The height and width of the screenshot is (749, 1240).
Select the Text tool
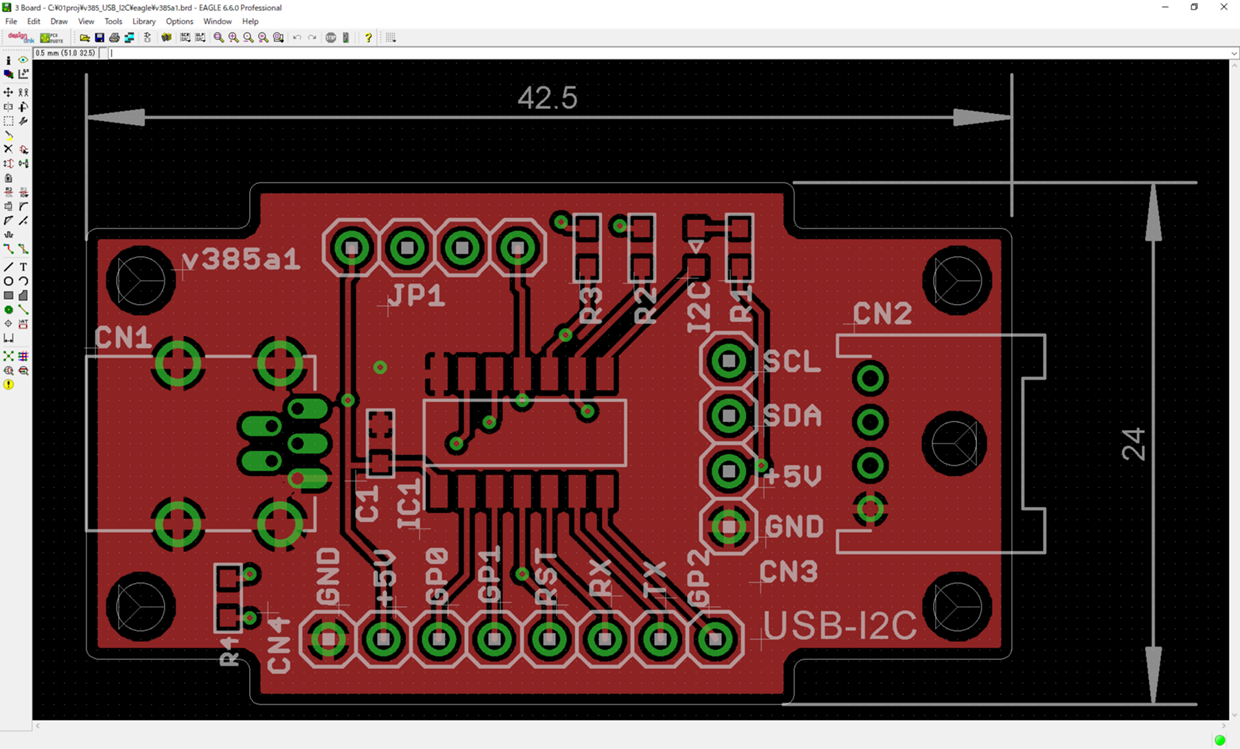(23, 267)
